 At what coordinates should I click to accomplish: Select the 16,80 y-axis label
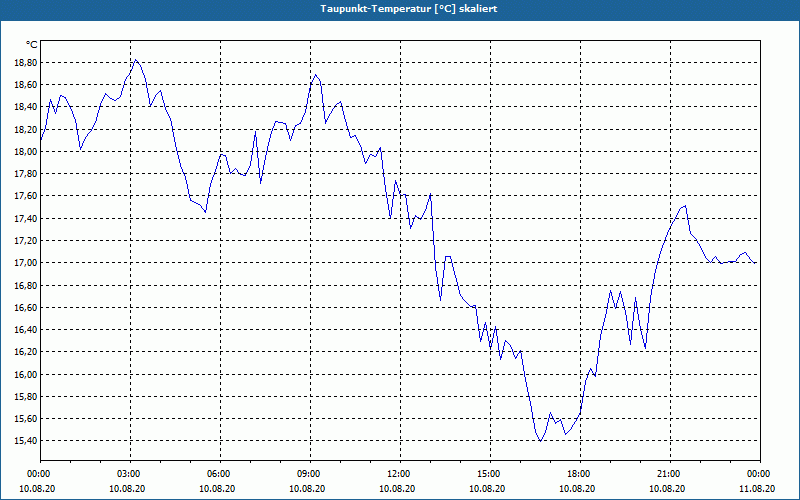click(x=25, y=285)
